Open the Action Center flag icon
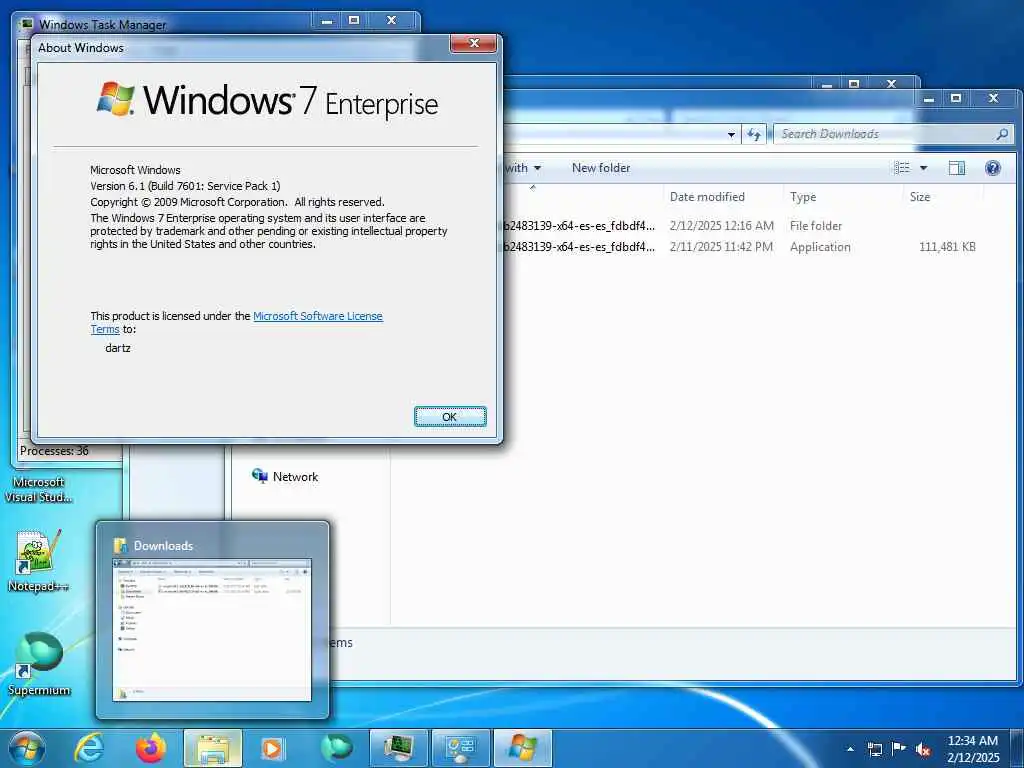Viewport: 1024px width, 768px height. tap(899, 749)
